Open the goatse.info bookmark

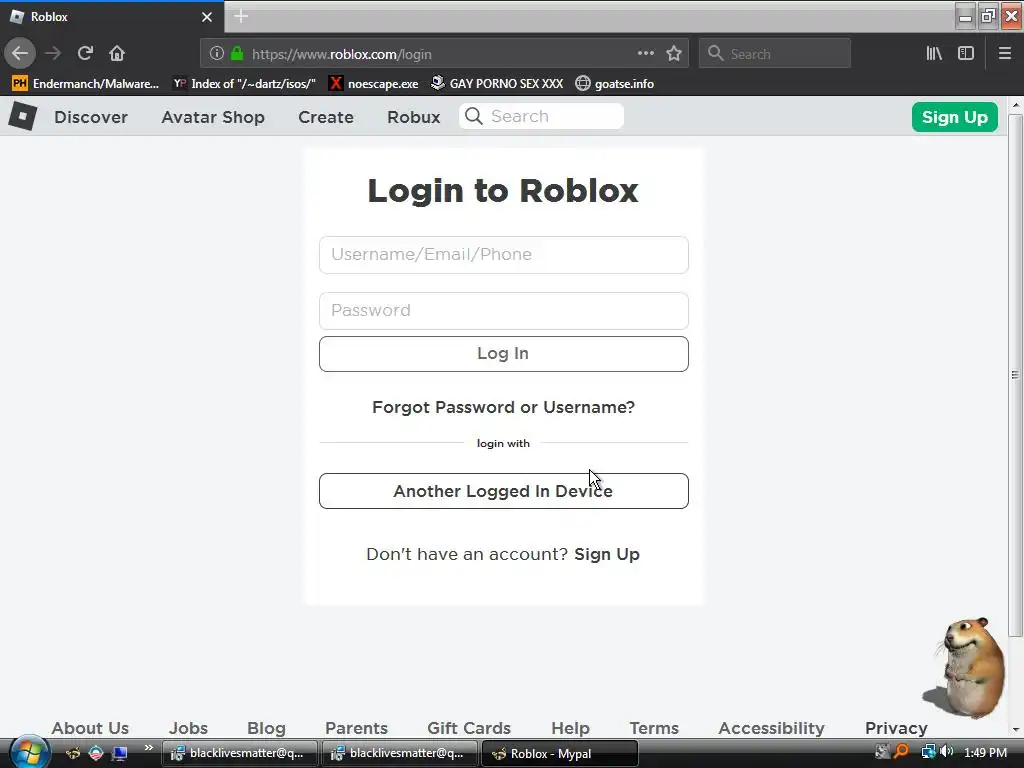[615, 84]
